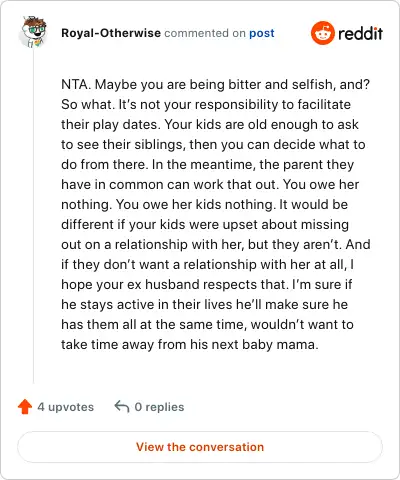The height and width of the screenshot is (480, 400).
Task: Click the line starting "hope your ex husband"
Action: 207,285
